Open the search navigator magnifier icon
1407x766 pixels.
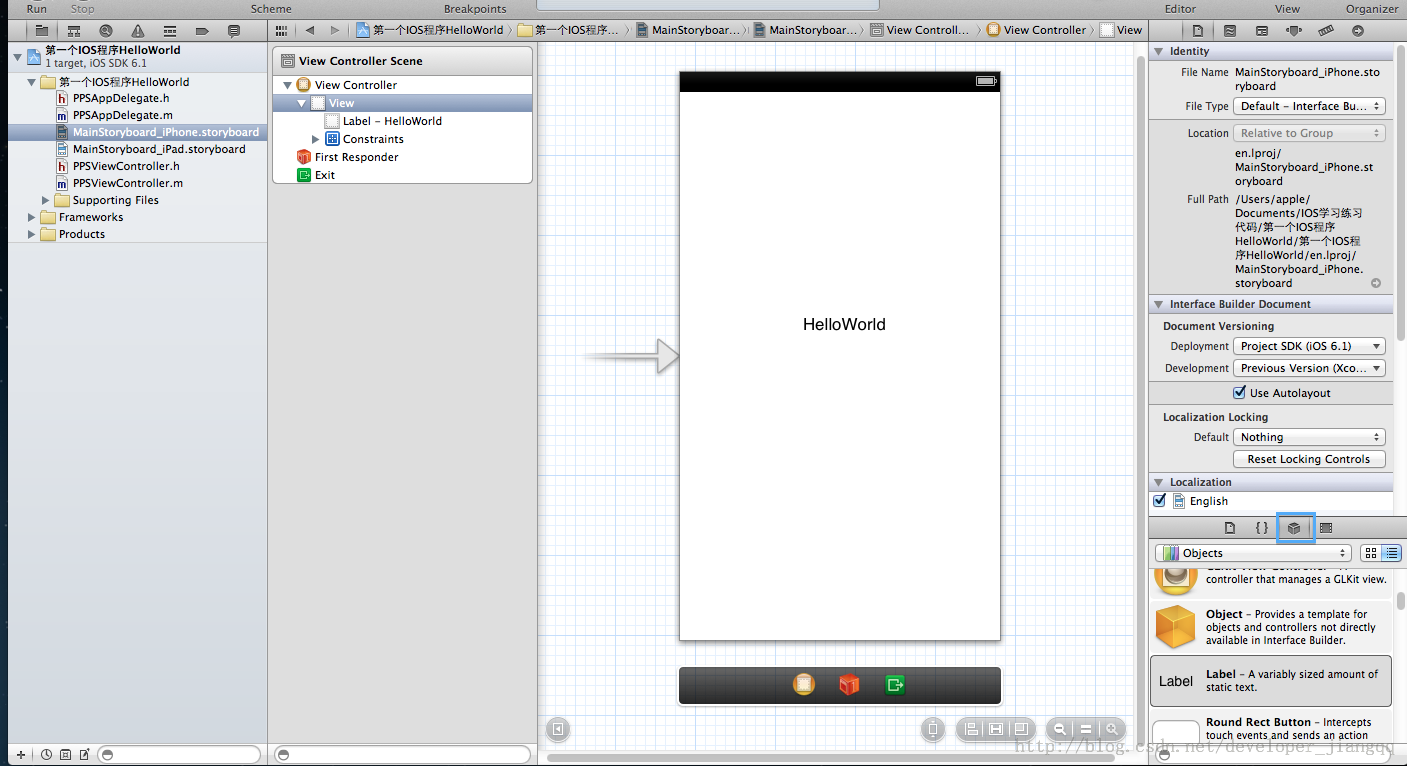[x=106, y=31]
